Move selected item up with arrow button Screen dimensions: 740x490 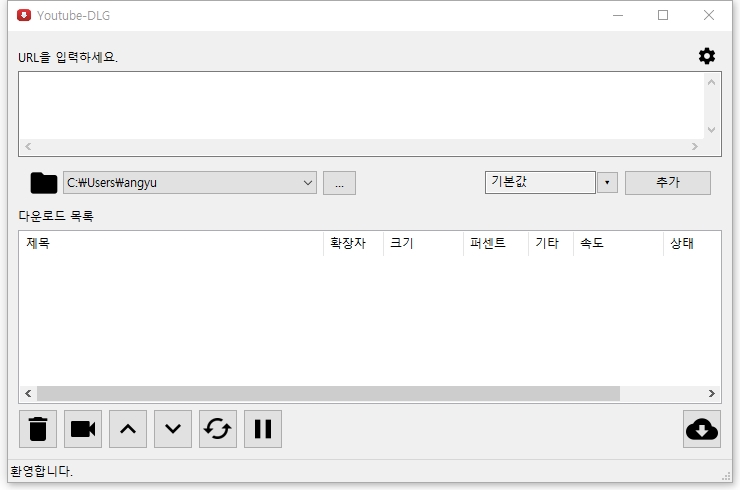tap(128, 429)
